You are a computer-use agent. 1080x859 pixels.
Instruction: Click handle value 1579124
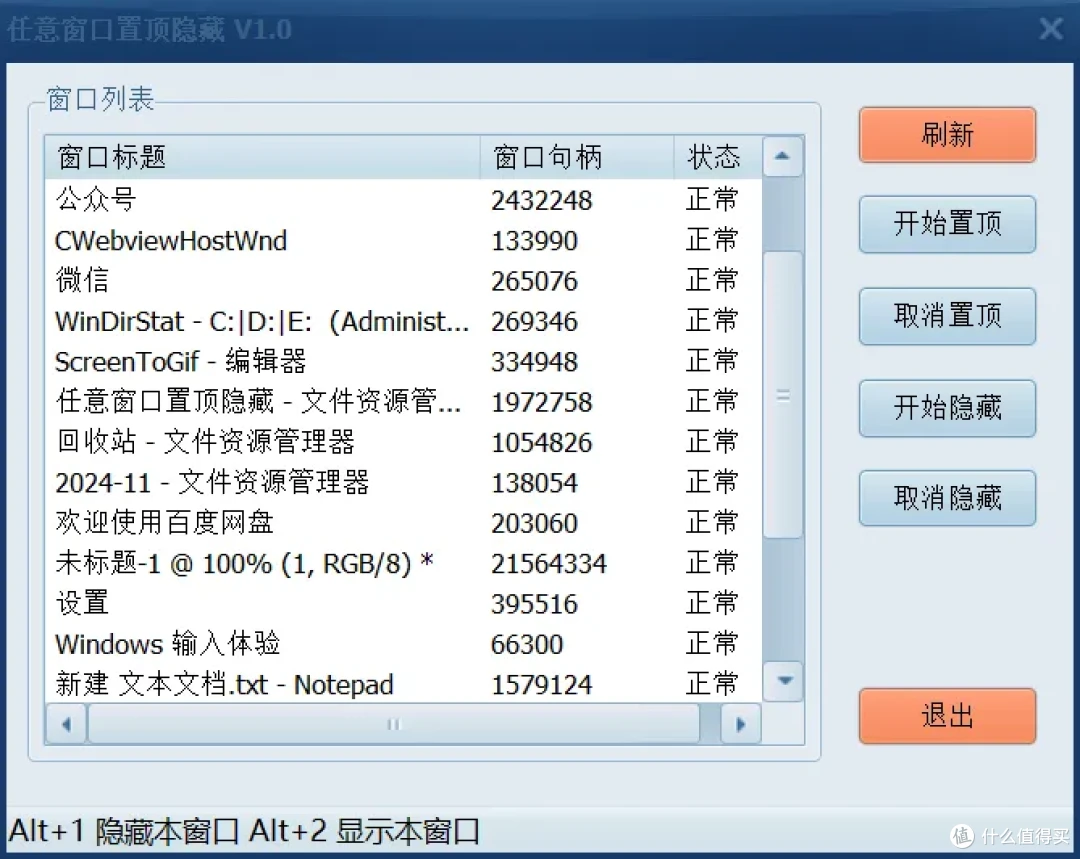(x=541, y=685)
